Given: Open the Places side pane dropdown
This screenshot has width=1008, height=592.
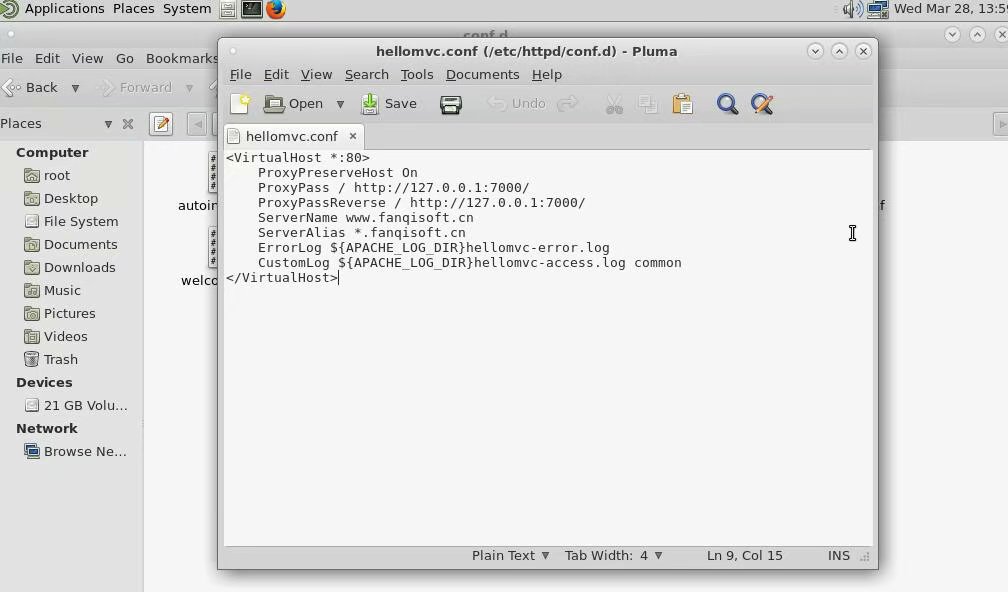Looking at the screenshot, I should 108,124.
